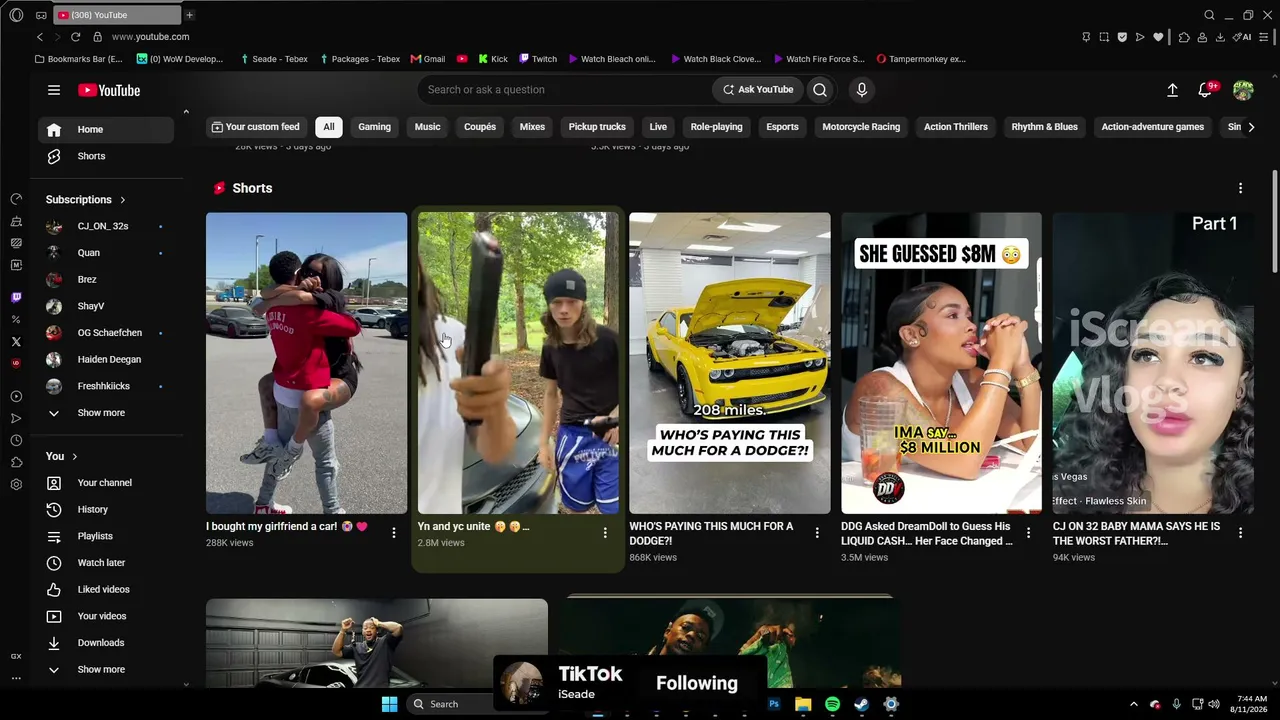The image size is (1280, 720).
Task: Open Opera sidebar extensions cube
Action: point(16,463)
